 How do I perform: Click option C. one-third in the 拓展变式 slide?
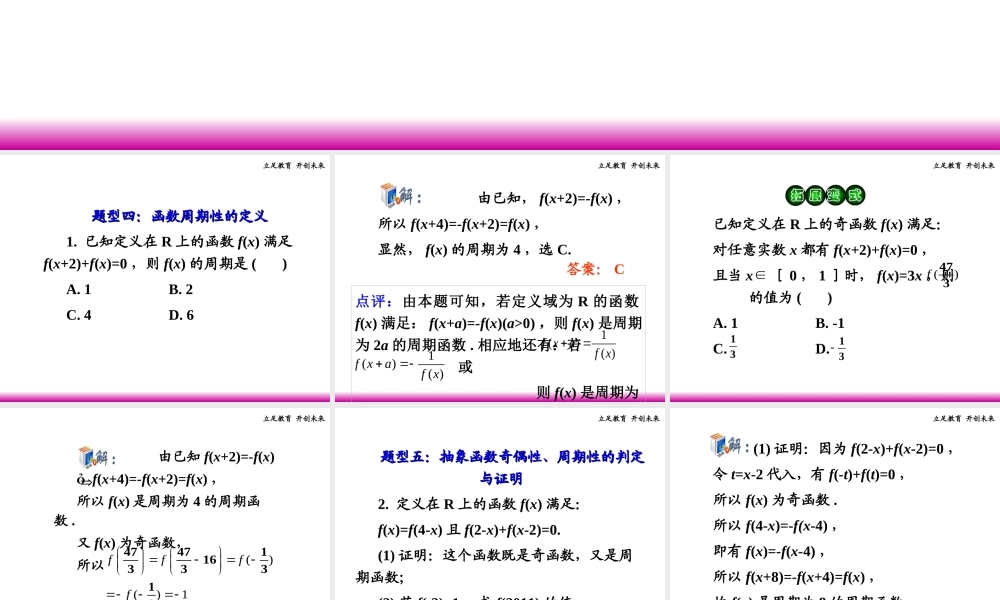click(x=725, y=348)
